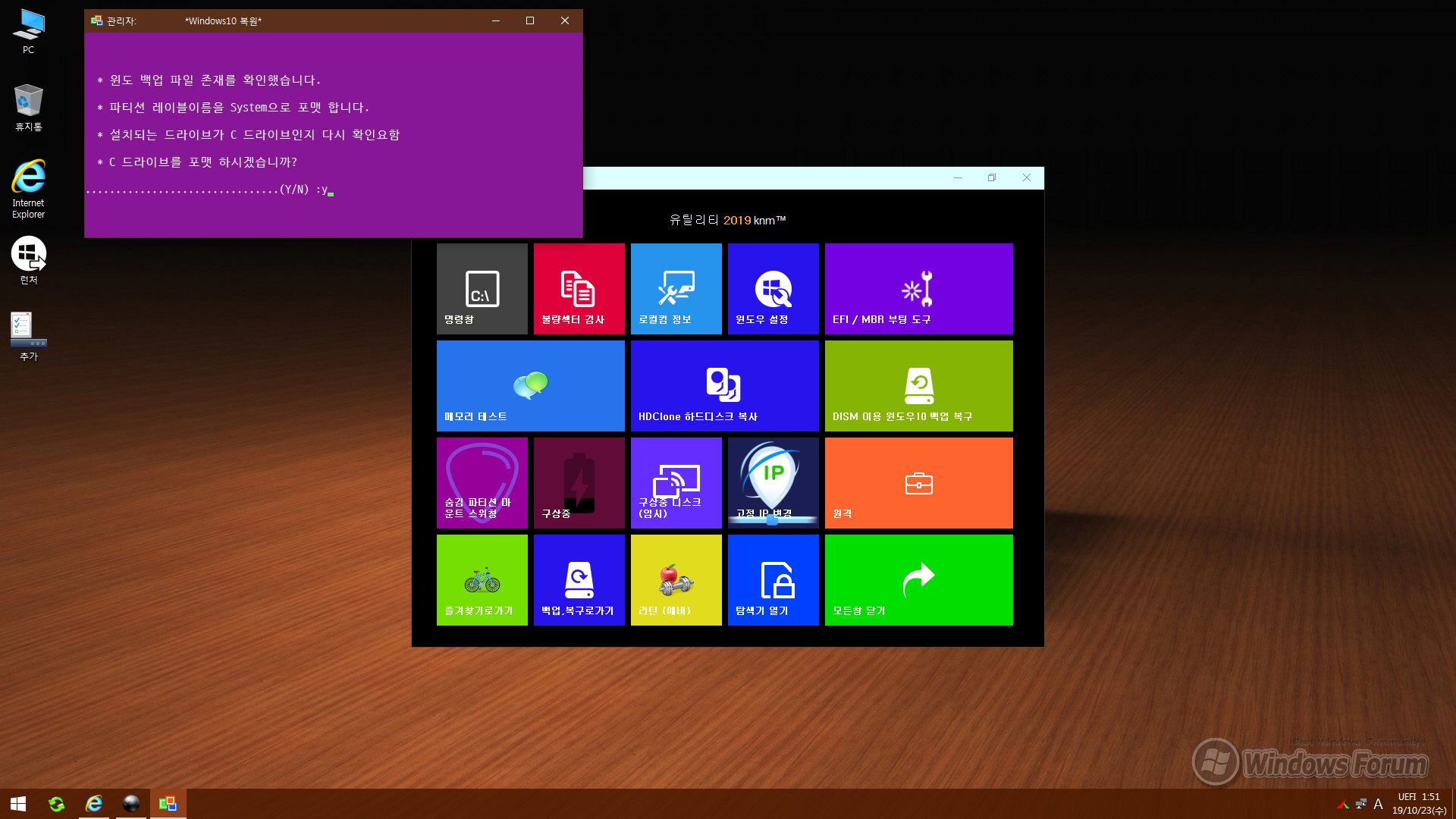Image resolution: width=1456 pixels, height=819 pixels.
Task: Open the 고정 IP 변경 tile
Action: pos(773,483)
